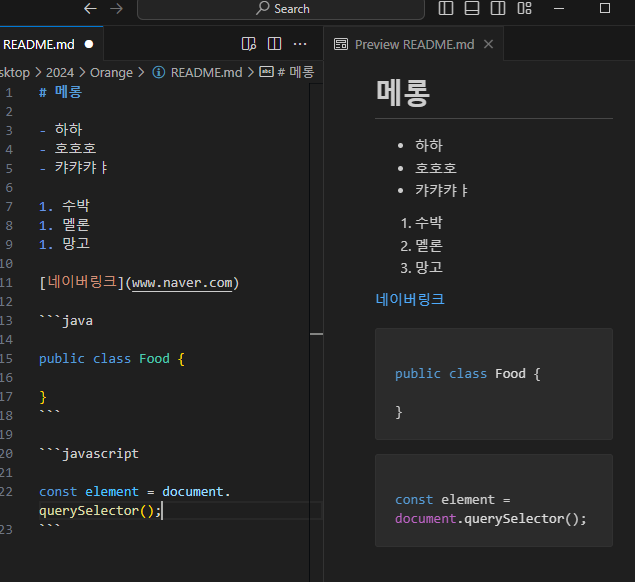Viewport: 635px width, 582px height.
Task: Click the 하하 bullet in the preview
Action: (429, 145)
